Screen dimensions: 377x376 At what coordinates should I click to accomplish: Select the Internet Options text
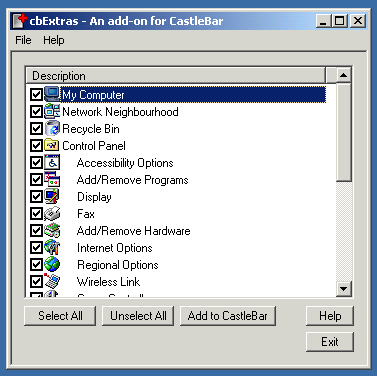[x=115, y=248]
